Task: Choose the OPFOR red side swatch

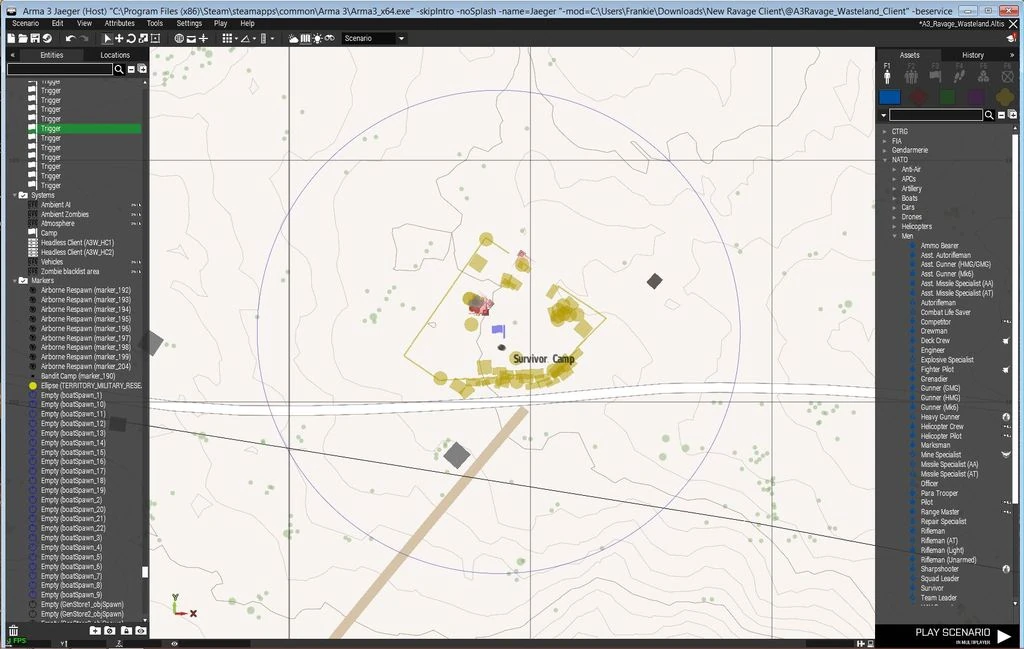Action: 918,97
